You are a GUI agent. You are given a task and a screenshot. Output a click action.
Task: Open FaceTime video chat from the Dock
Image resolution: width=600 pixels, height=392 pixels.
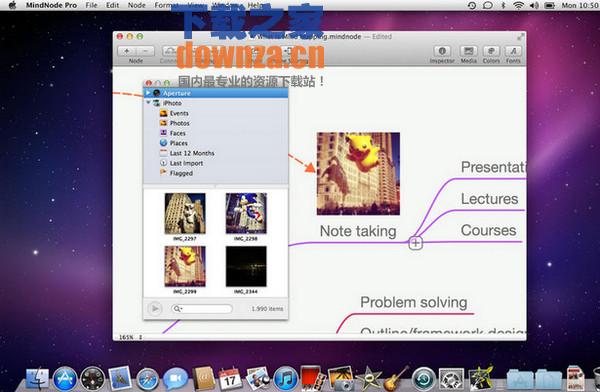pos(175,378)
